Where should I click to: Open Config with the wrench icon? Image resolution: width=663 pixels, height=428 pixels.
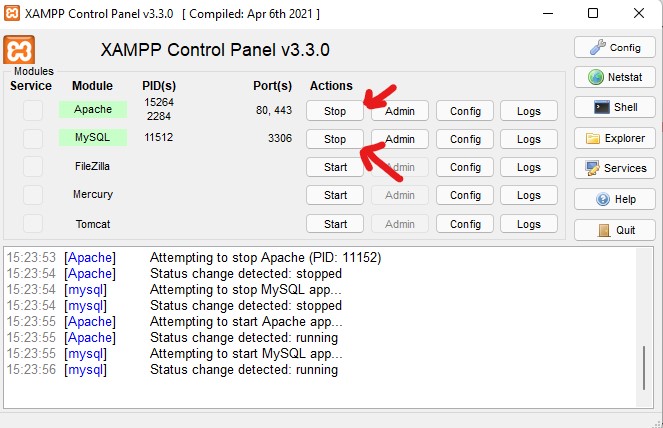614,47
